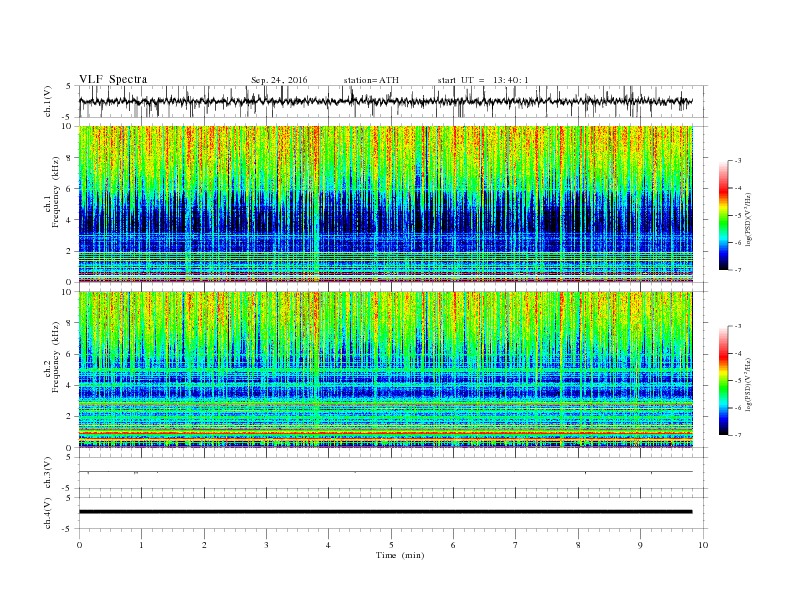
Task: Click the thick black ch.4 voltage trace
Action: tap(385, 512)
